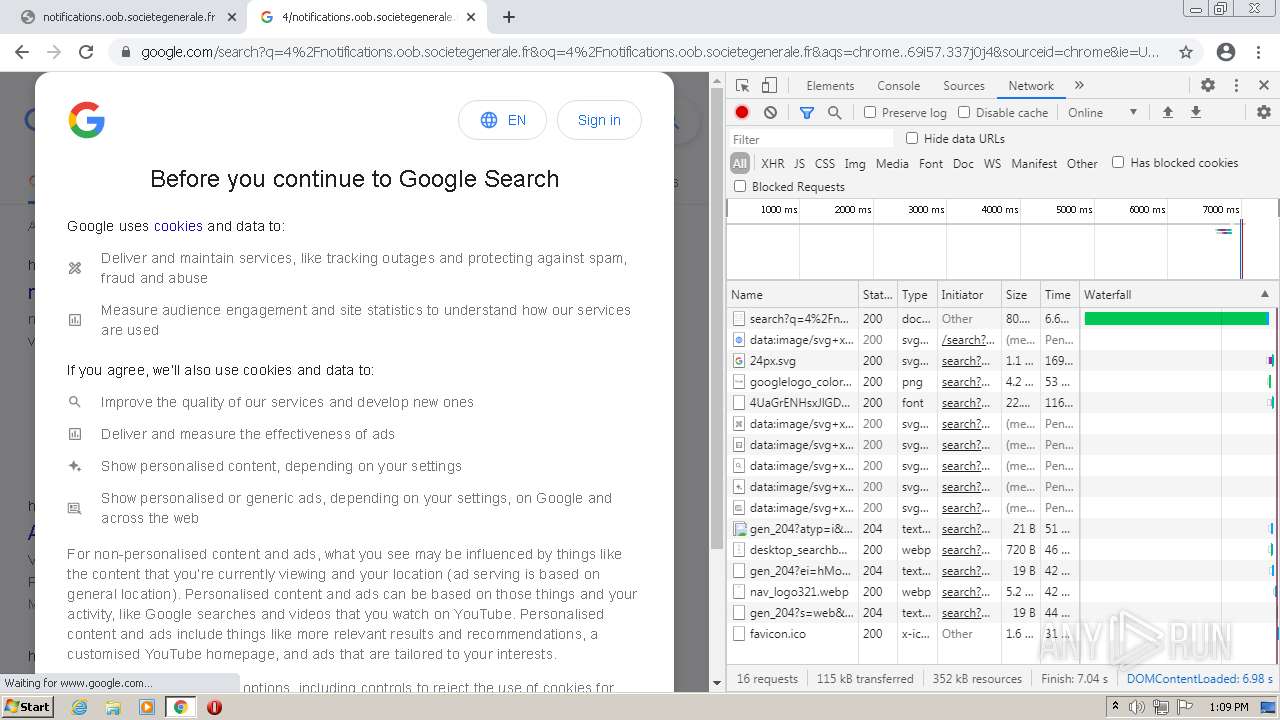Sort by the Size column header

1020,295
